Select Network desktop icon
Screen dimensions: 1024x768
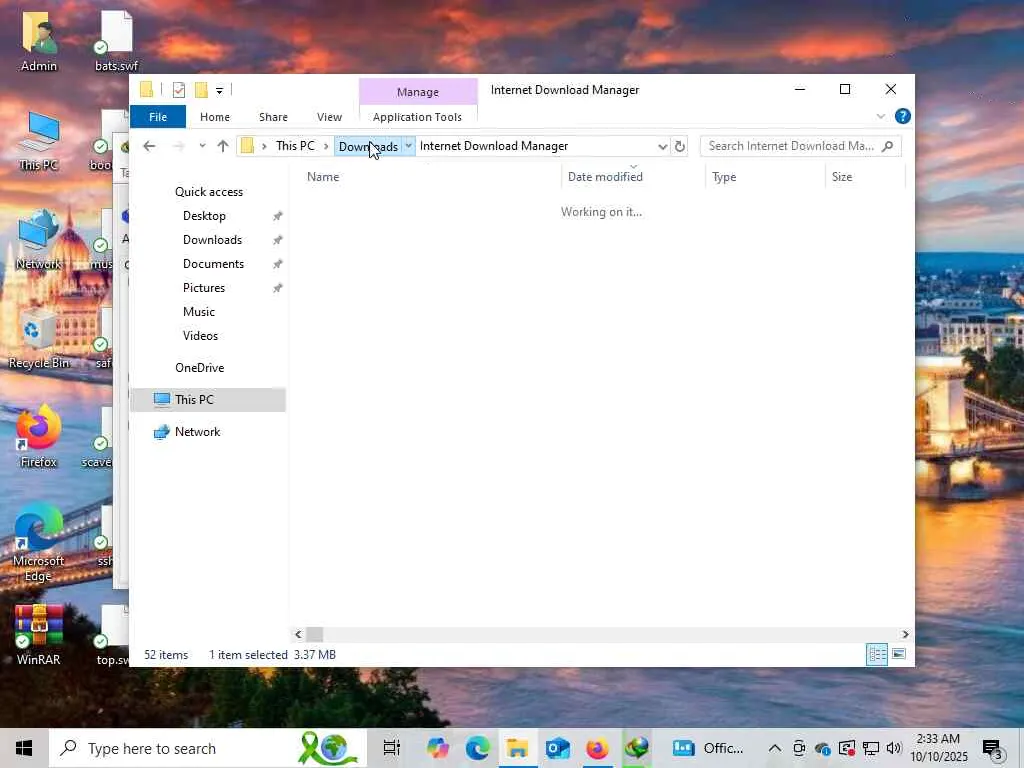pos(39,240)
